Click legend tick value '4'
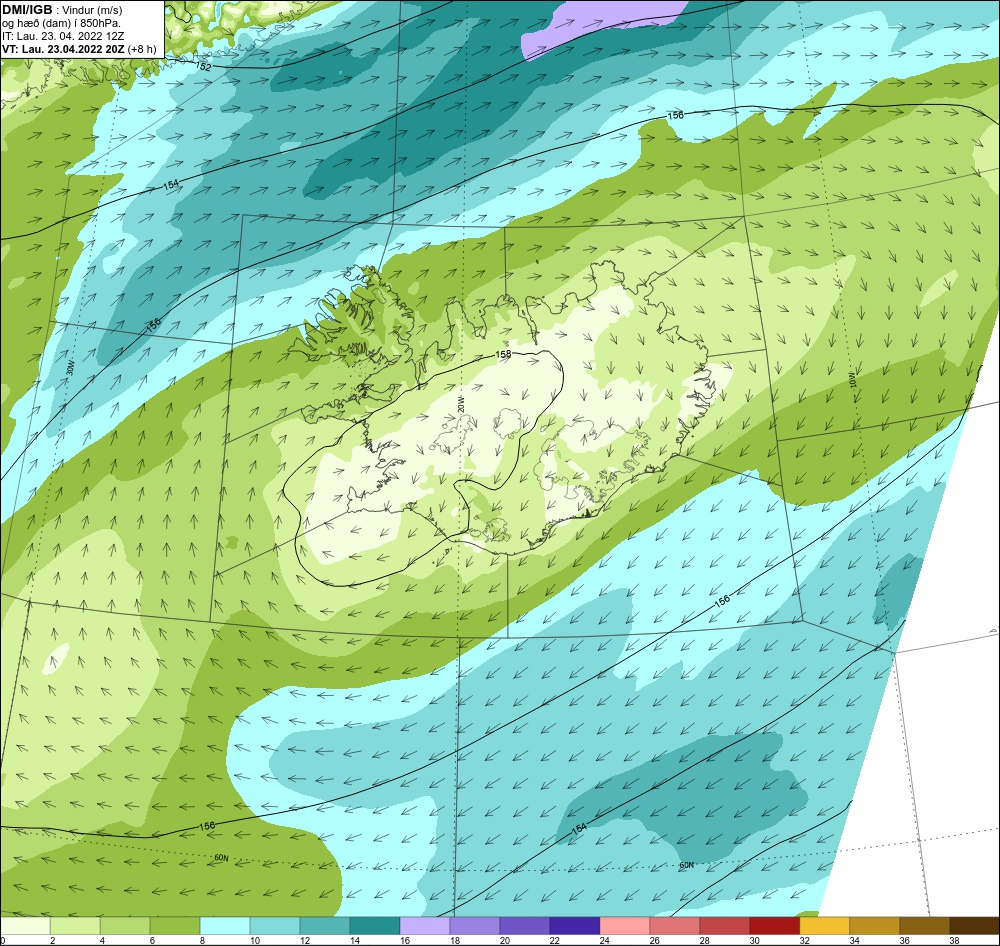Viewport: 1000px width, 946px height. click(x=102, y=940)
